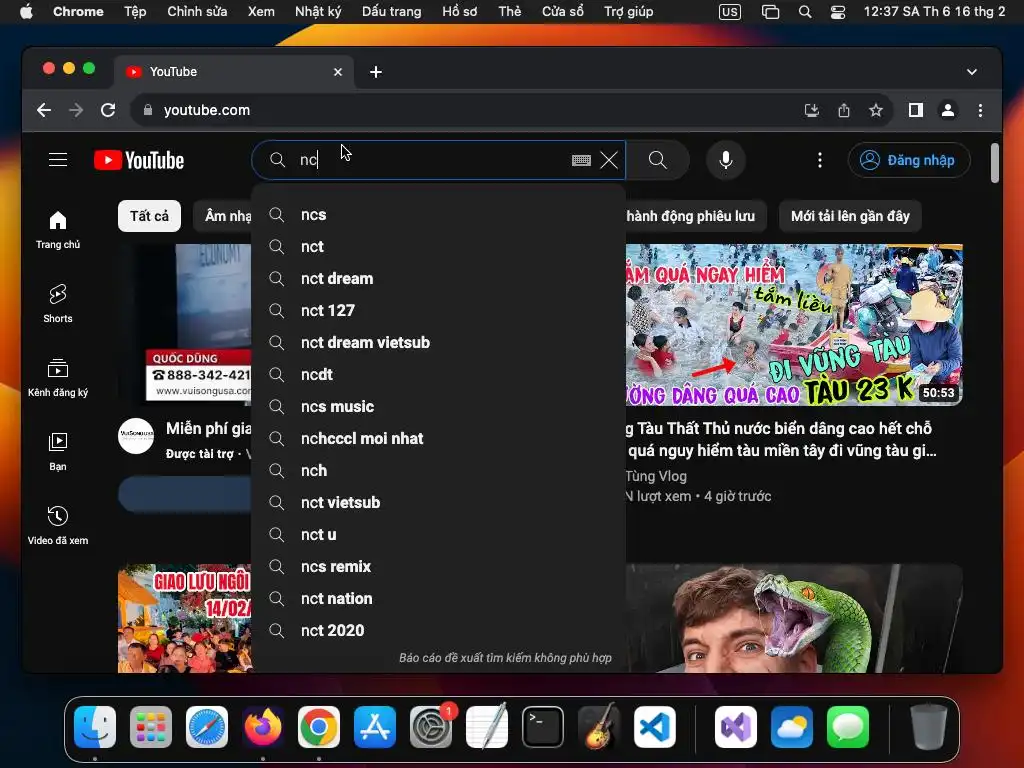This screenshot has width=1024, height=768.
Task: Toggle the Chrome side panel
Action: [x=916, y=110]
